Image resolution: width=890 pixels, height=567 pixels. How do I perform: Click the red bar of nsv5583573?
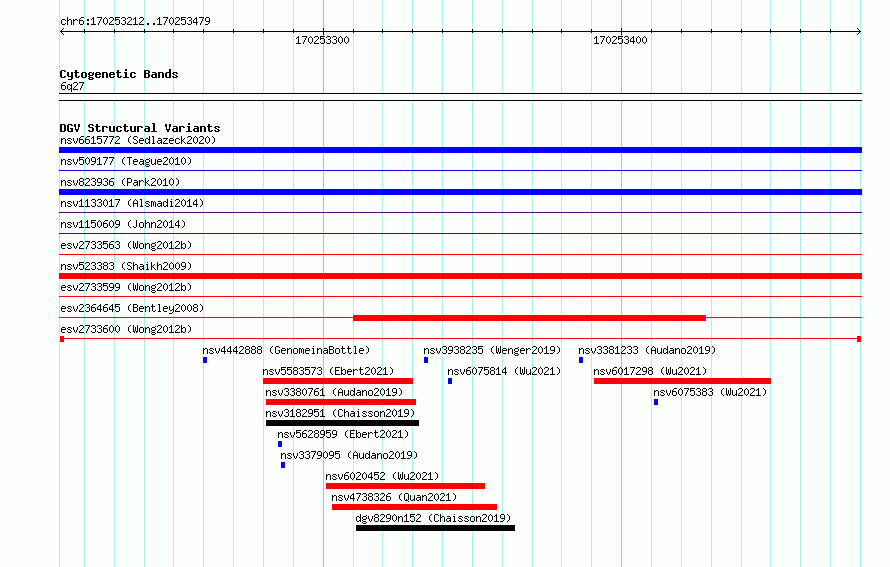coord(338,381)
